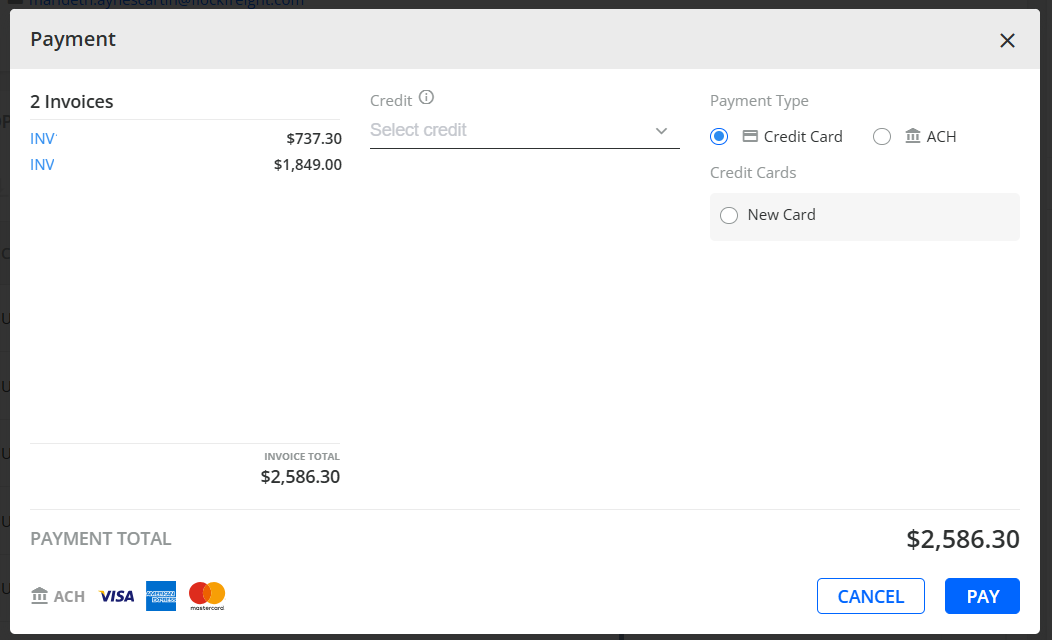This screenshot has width=1052, height=640.
Task: Close the Payment dialog
Action: (x=1007, y=41)
